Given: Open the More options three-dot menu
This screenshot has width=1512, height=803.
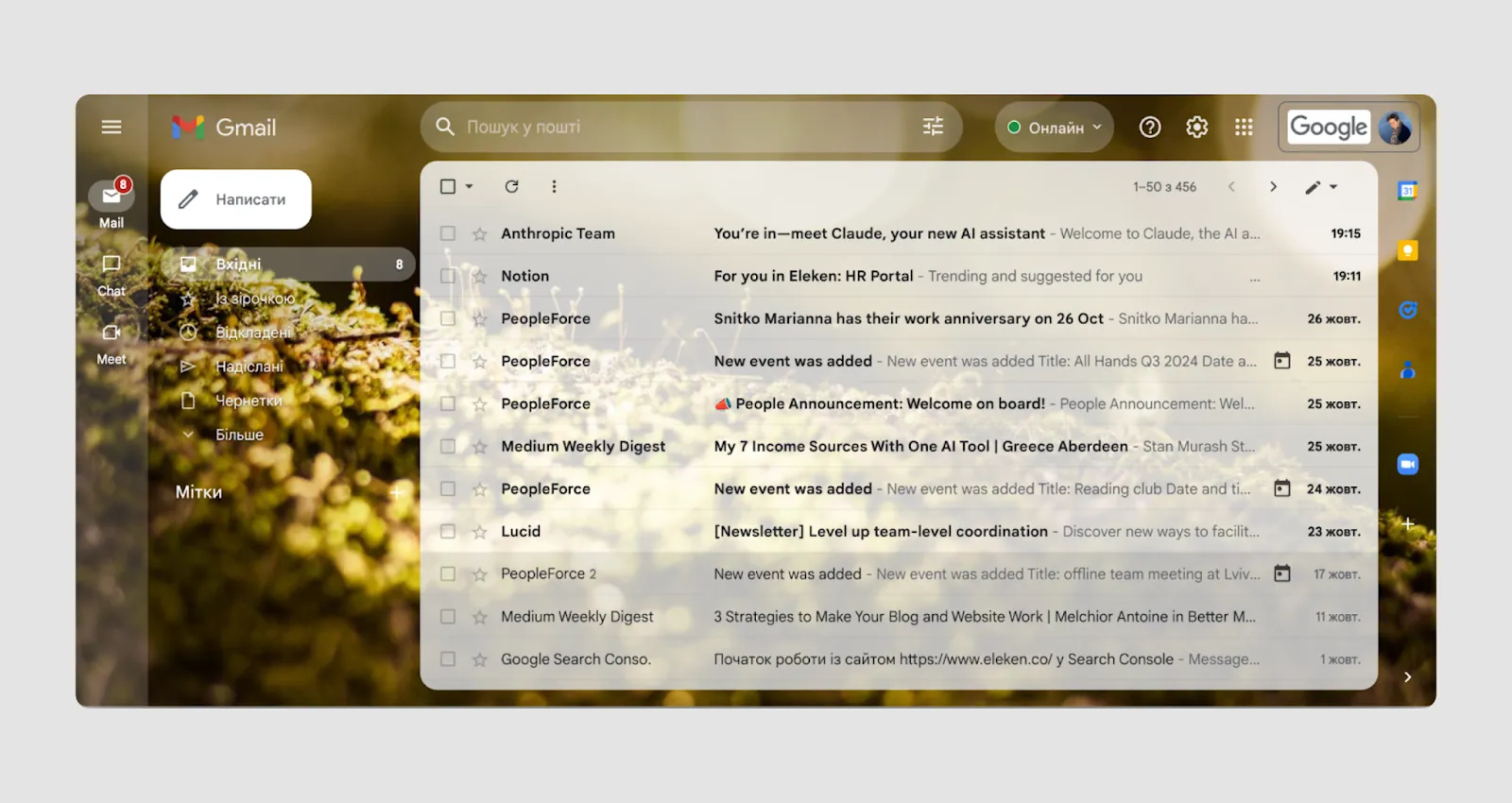Looking at the screenshot, I should [554, 186].
